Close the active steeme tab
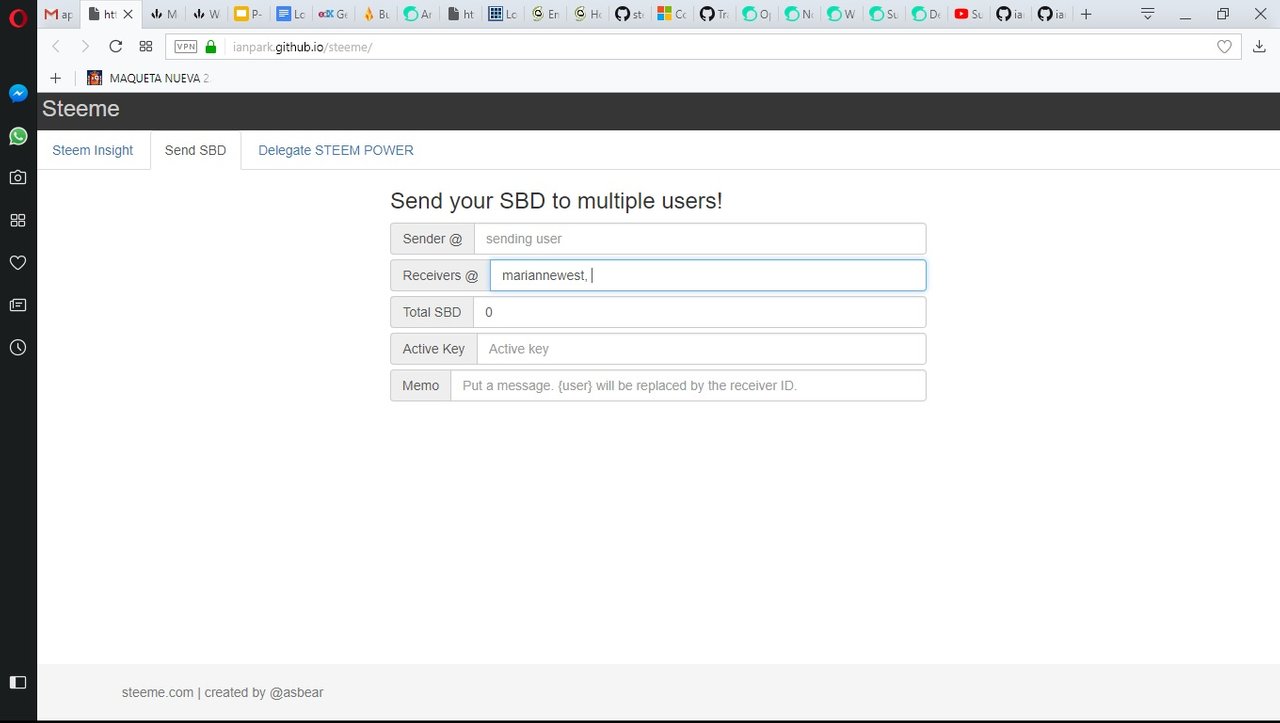Viewport: 1280px width, 723px height. (x=128, y=14)
